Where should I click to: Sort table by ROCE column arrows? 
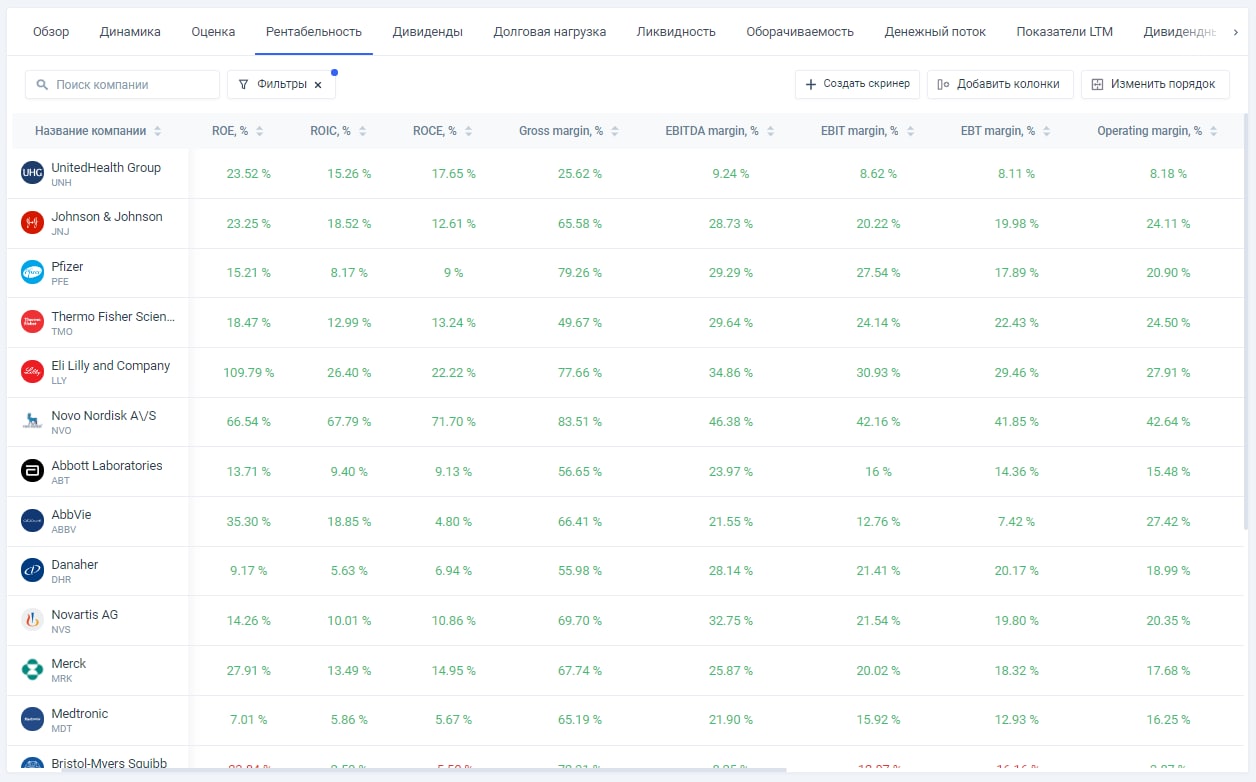point(469,131)
